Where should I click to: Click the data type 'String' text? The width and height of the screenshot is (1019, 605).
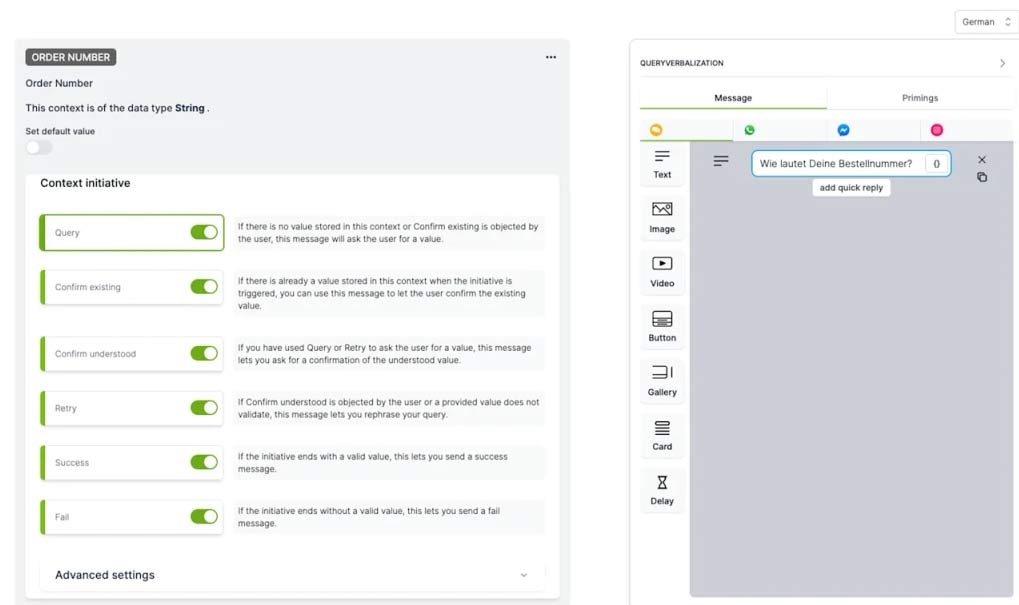190,108
